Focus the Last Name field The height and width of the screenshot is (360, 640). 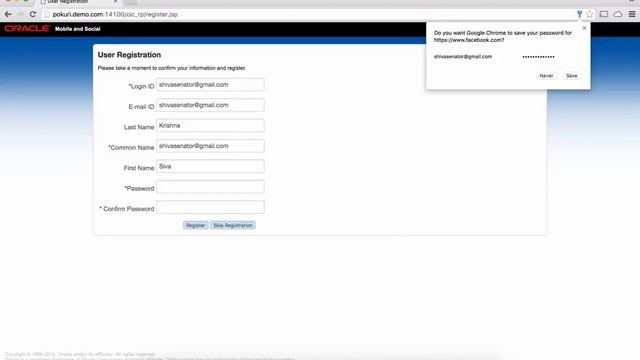(210, 126)
